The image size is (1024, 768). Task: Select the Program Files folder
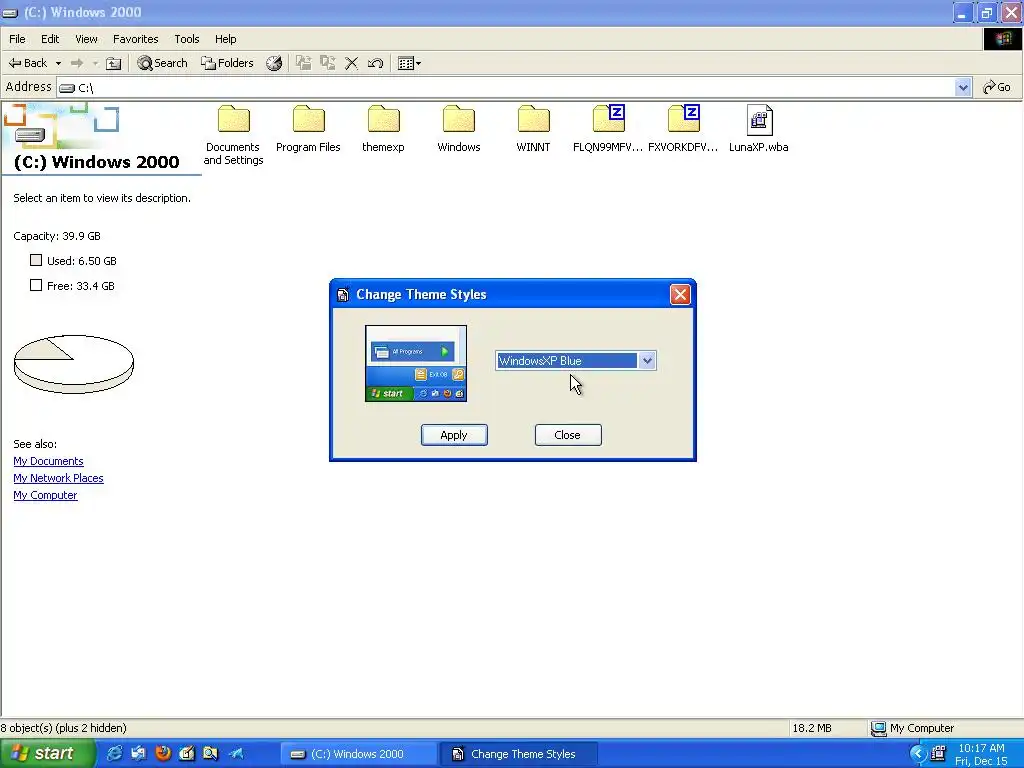pyautogui.click(x=308, y=129)
